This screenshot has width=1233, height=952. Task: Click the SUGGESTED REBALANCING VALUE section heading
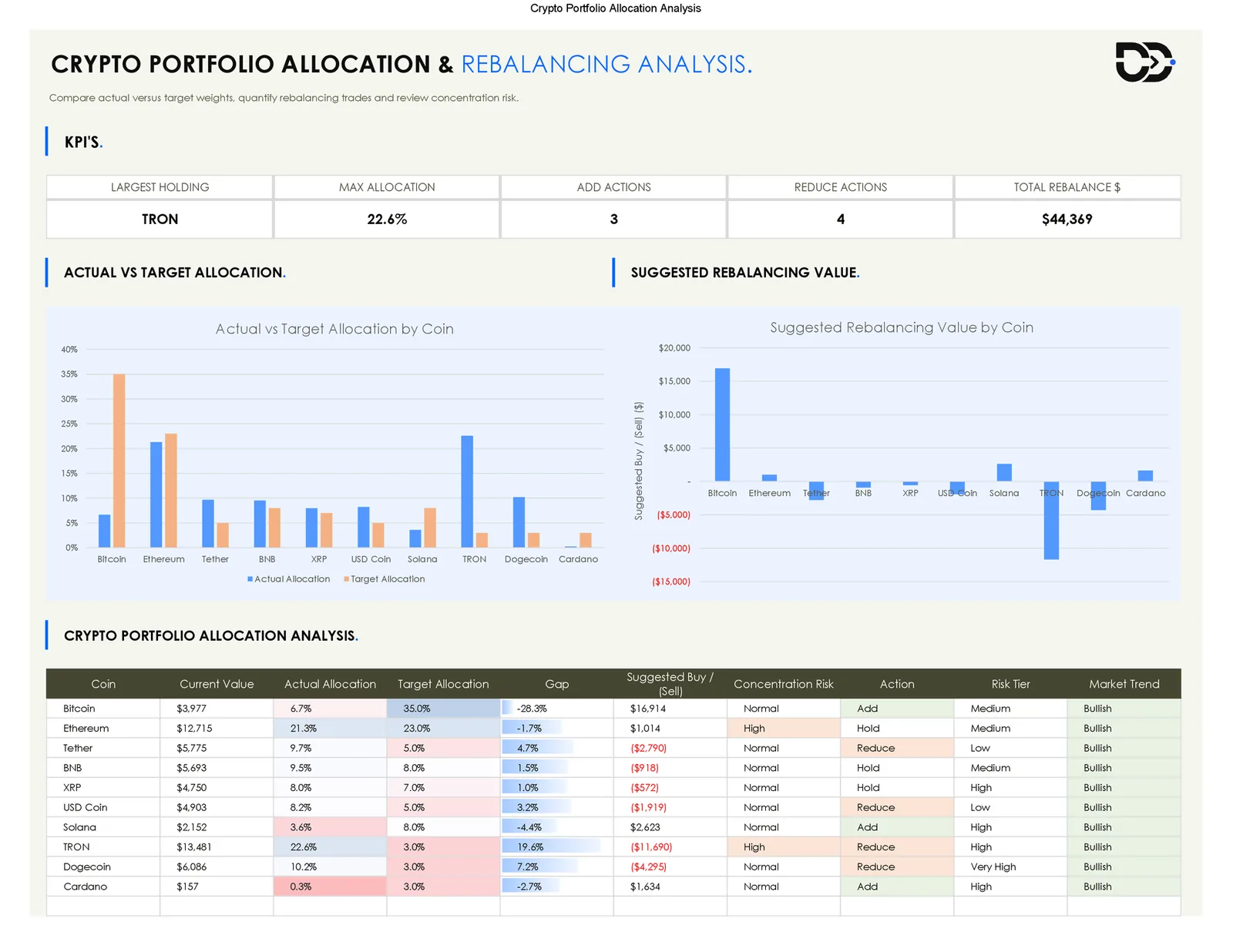[745, 273]
